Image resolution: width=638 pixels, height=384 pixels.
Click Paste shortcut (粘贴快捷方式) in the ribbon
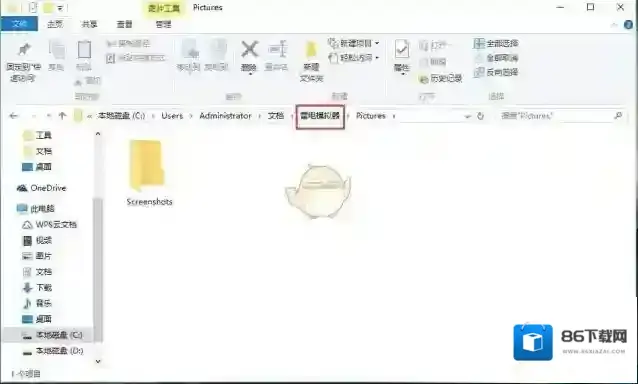coord(136,58)
